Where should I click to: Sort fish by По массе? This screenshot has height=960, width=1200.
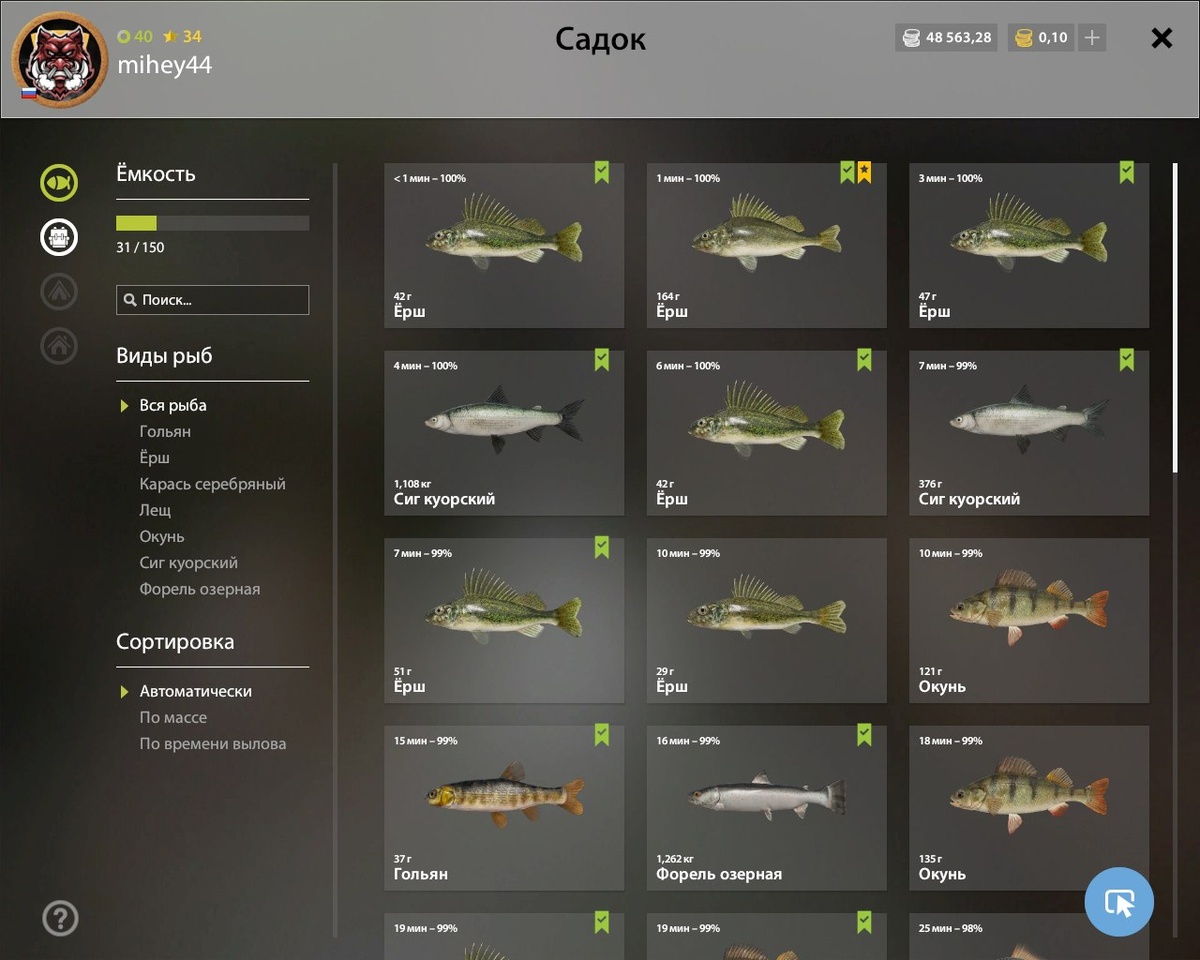pos(173,717)
